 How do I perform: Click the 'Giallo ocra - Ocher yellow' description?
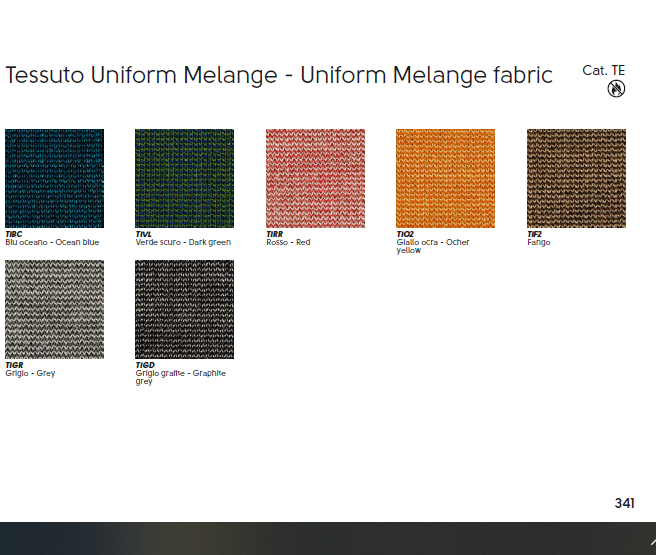pyautogui.click(x=432, y=246)
